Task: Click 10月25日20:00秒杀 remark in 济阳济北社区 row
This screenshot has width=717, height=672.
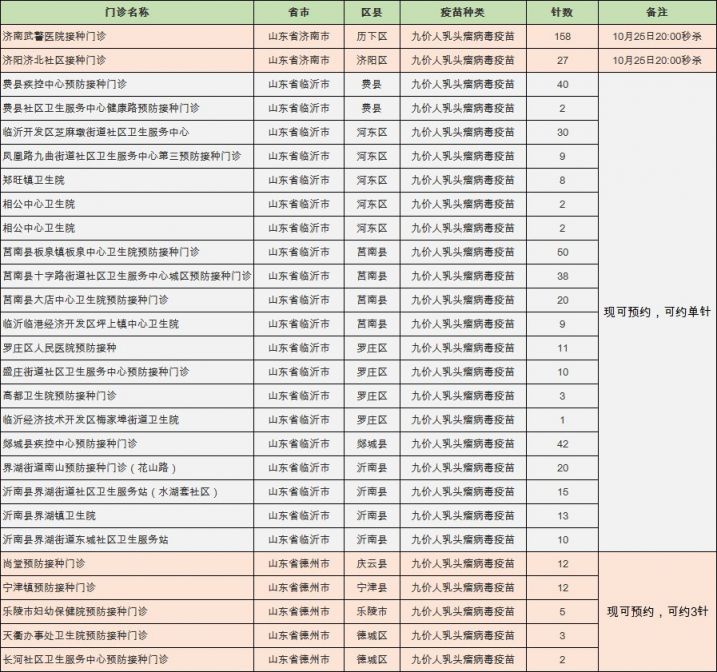Action: [657, 60]
